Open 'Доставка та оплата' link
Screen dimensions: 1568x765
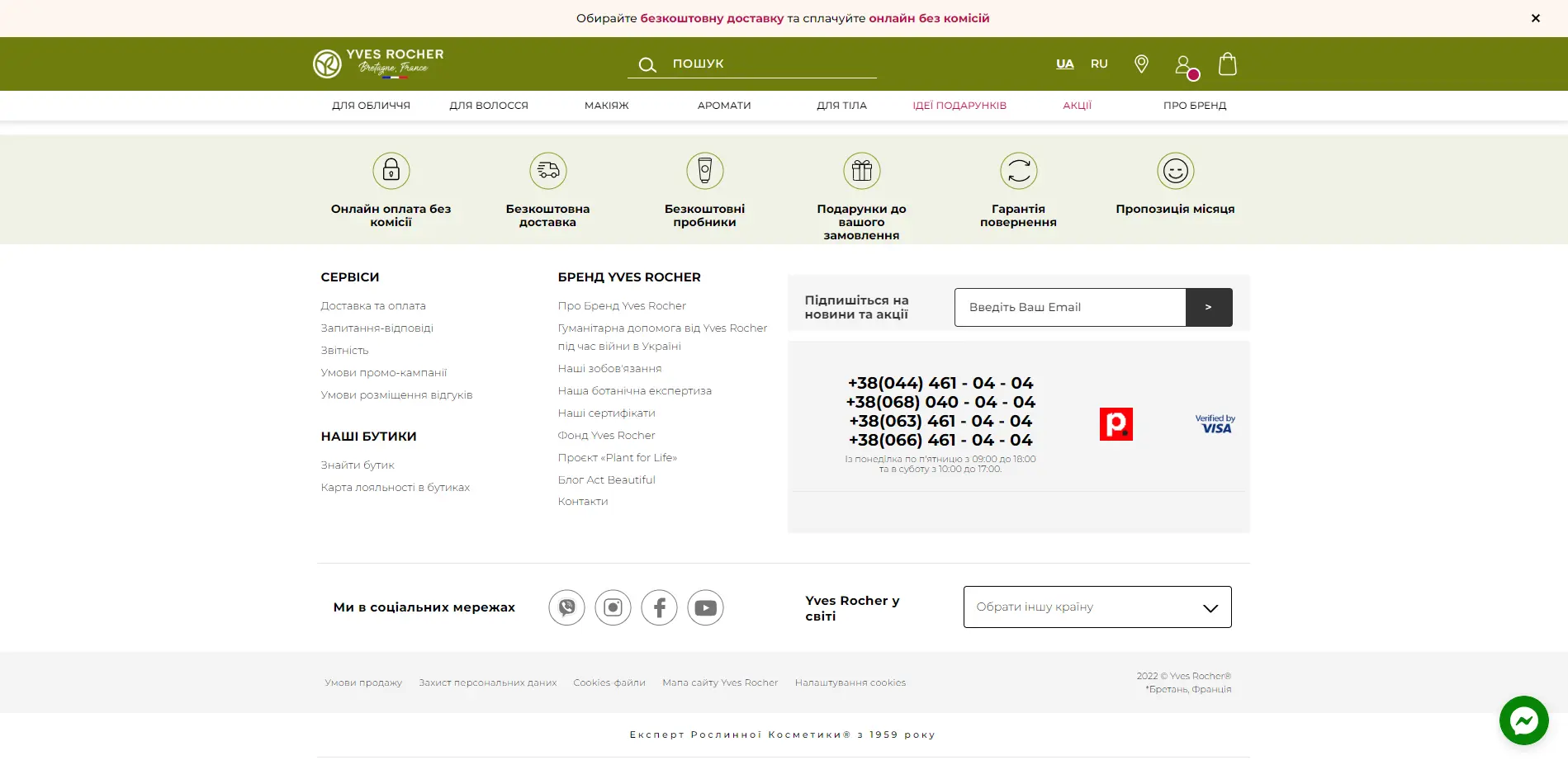point(373,306)
